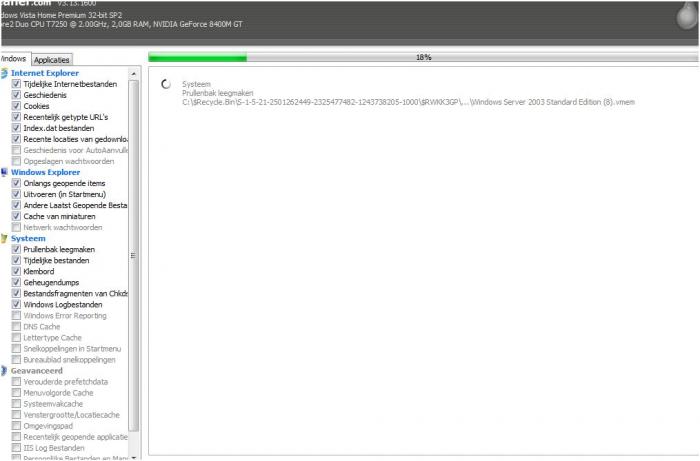The image size is (700, 461).
Task: Click the spinning progress indicator icon
Action: pos(166,84)
